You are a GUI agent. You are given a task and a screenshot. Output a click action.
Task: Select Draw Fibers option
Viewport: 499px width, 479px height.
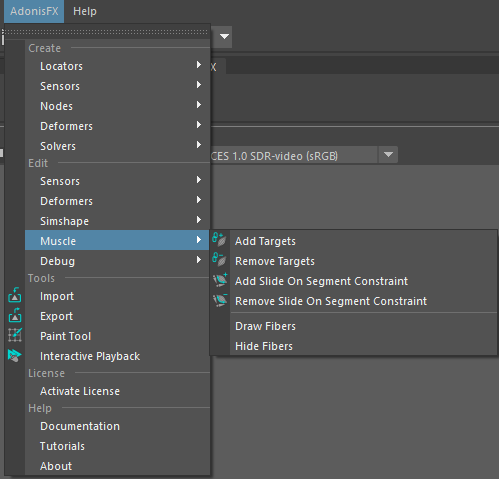353,326
